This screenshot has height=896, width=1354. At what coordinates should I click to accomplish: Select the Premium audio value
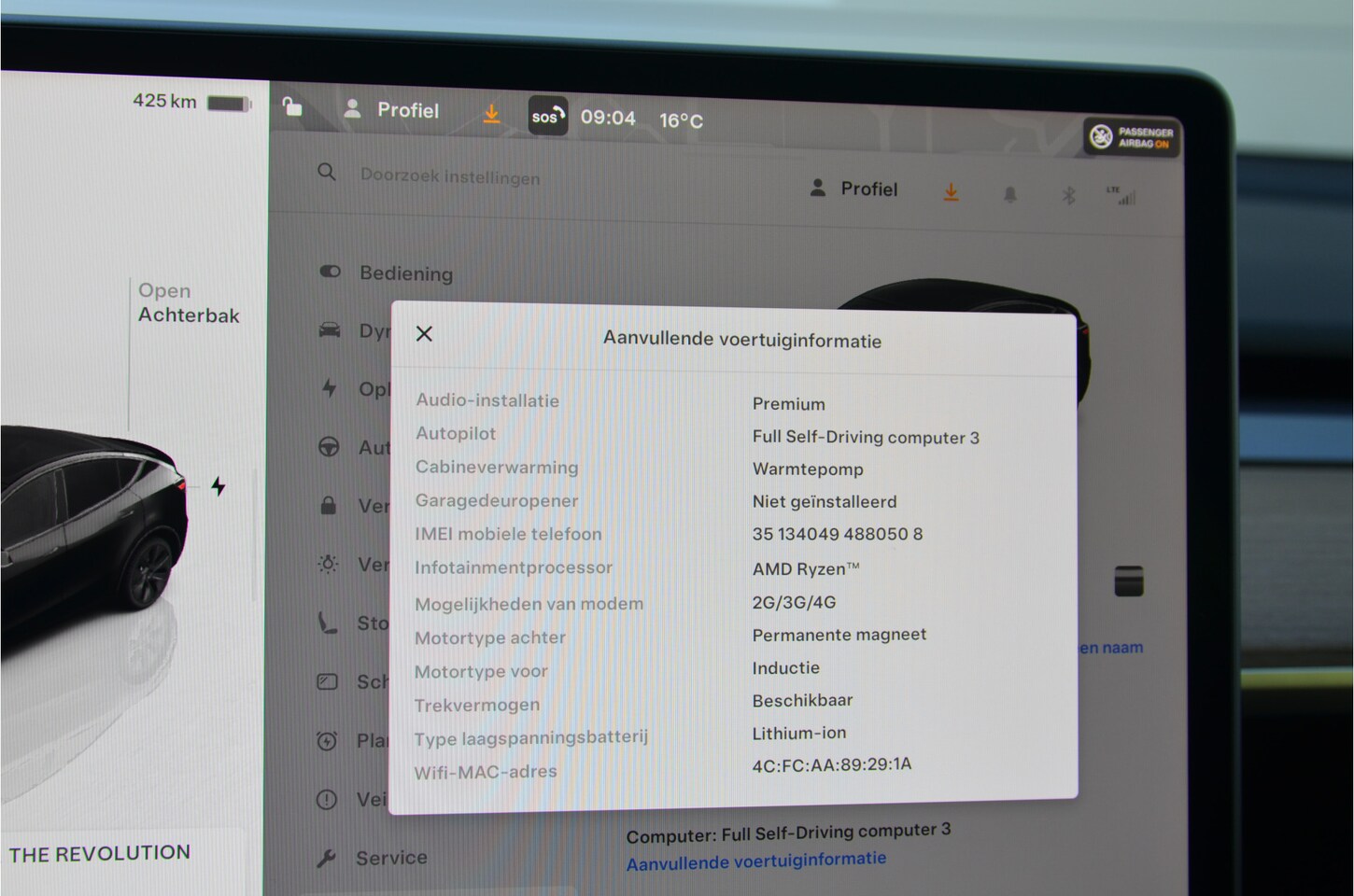789,404
